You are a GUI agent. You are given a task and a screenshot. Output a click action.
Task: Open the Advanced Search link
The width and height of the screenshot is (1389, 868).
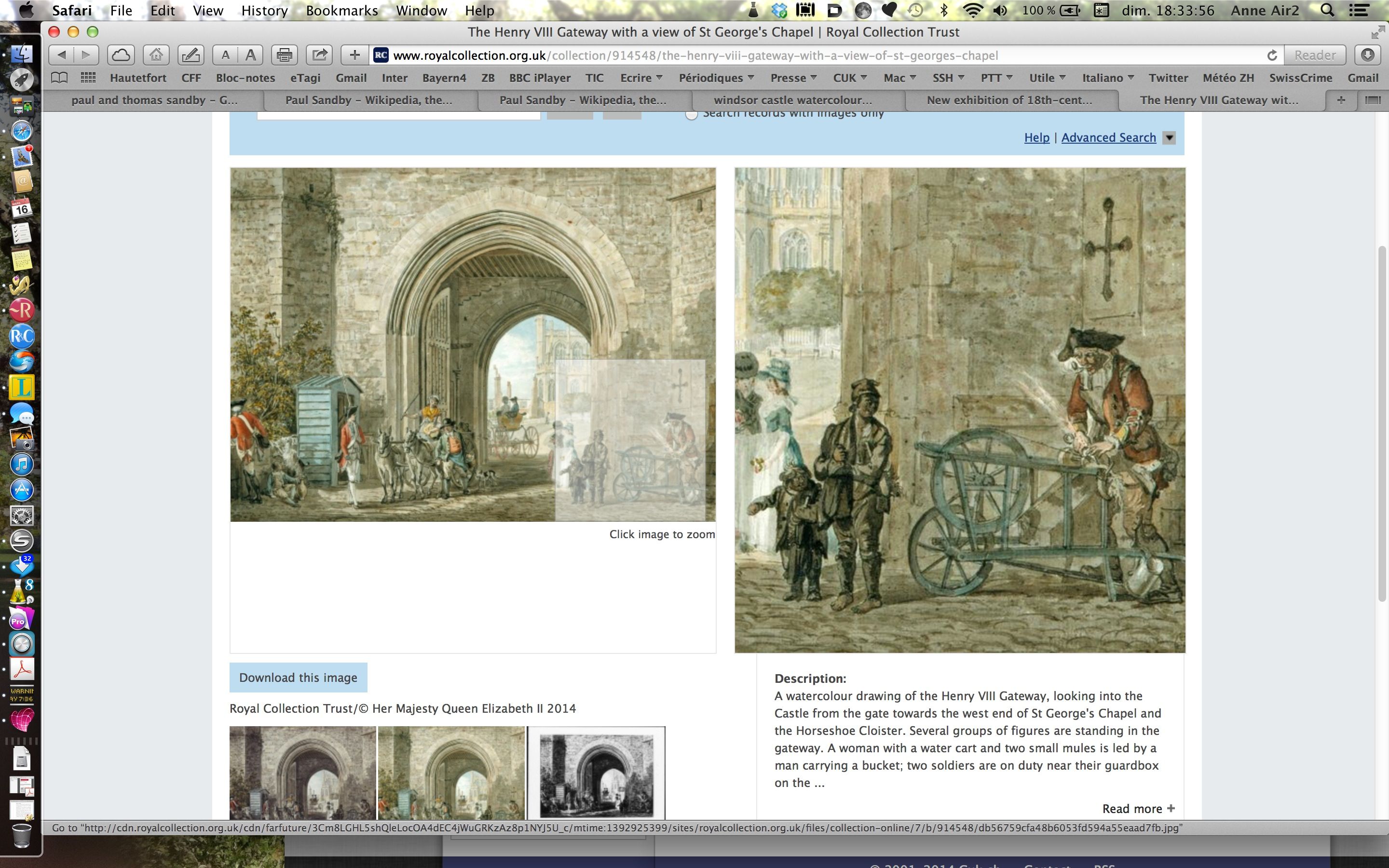click(x=1108, y=138)
